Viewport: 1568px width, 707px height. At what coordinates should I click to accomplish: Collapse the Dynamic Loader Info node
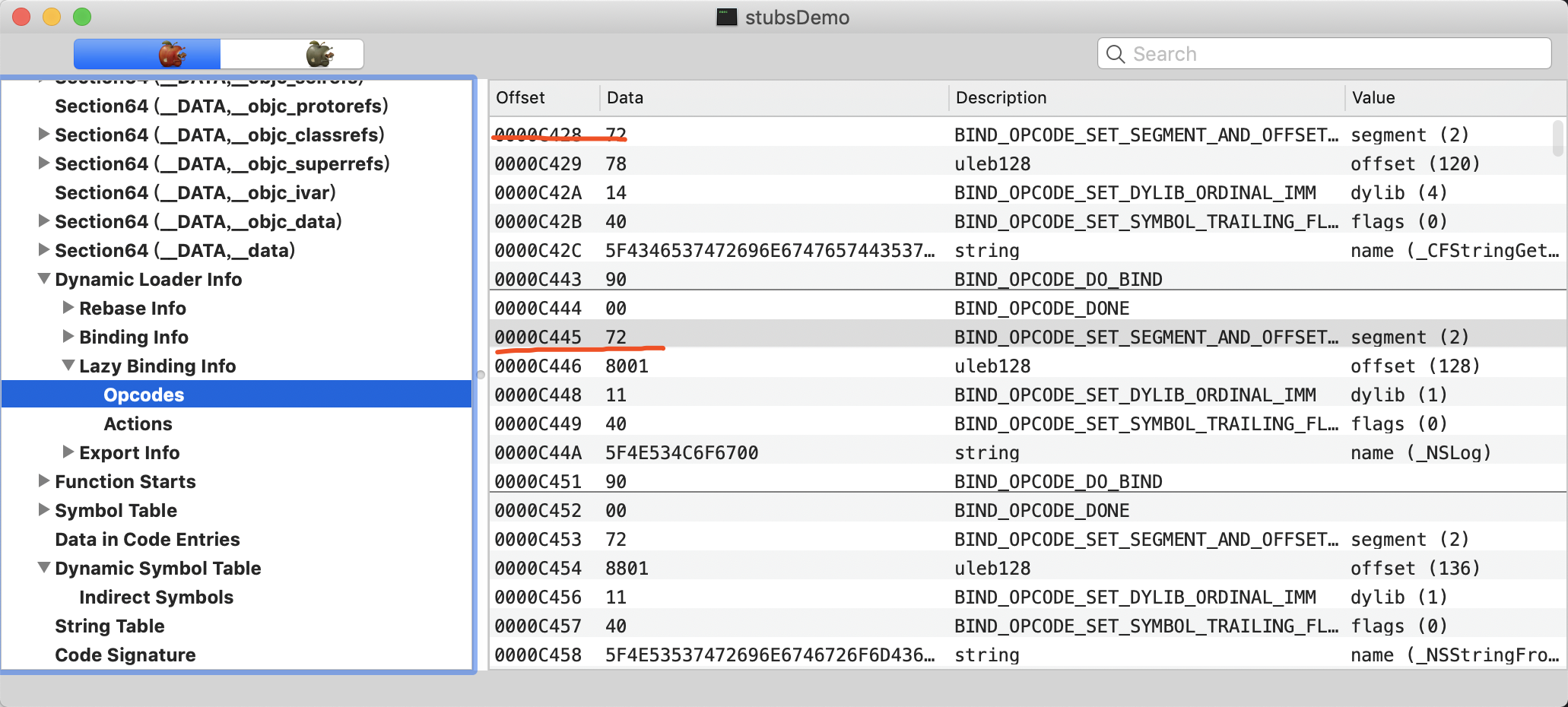[45, 279]
